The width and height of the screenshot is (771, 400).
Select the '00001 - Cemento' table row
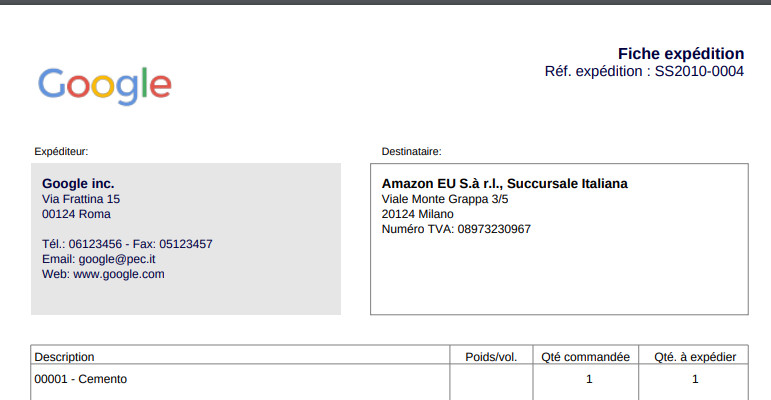[x=81, y=379]
